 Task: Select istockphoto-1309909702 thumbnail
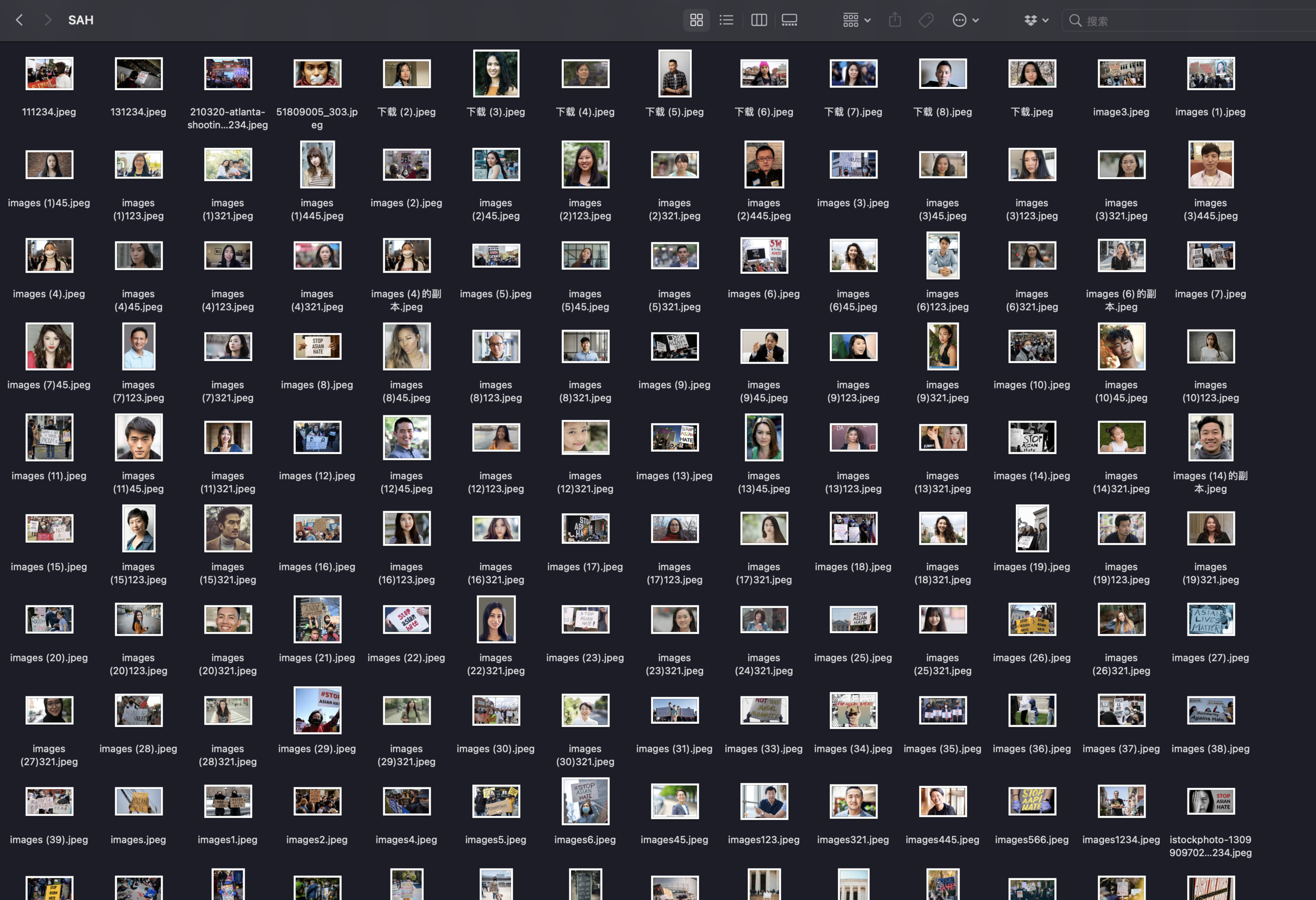[x=1211, y=801]
